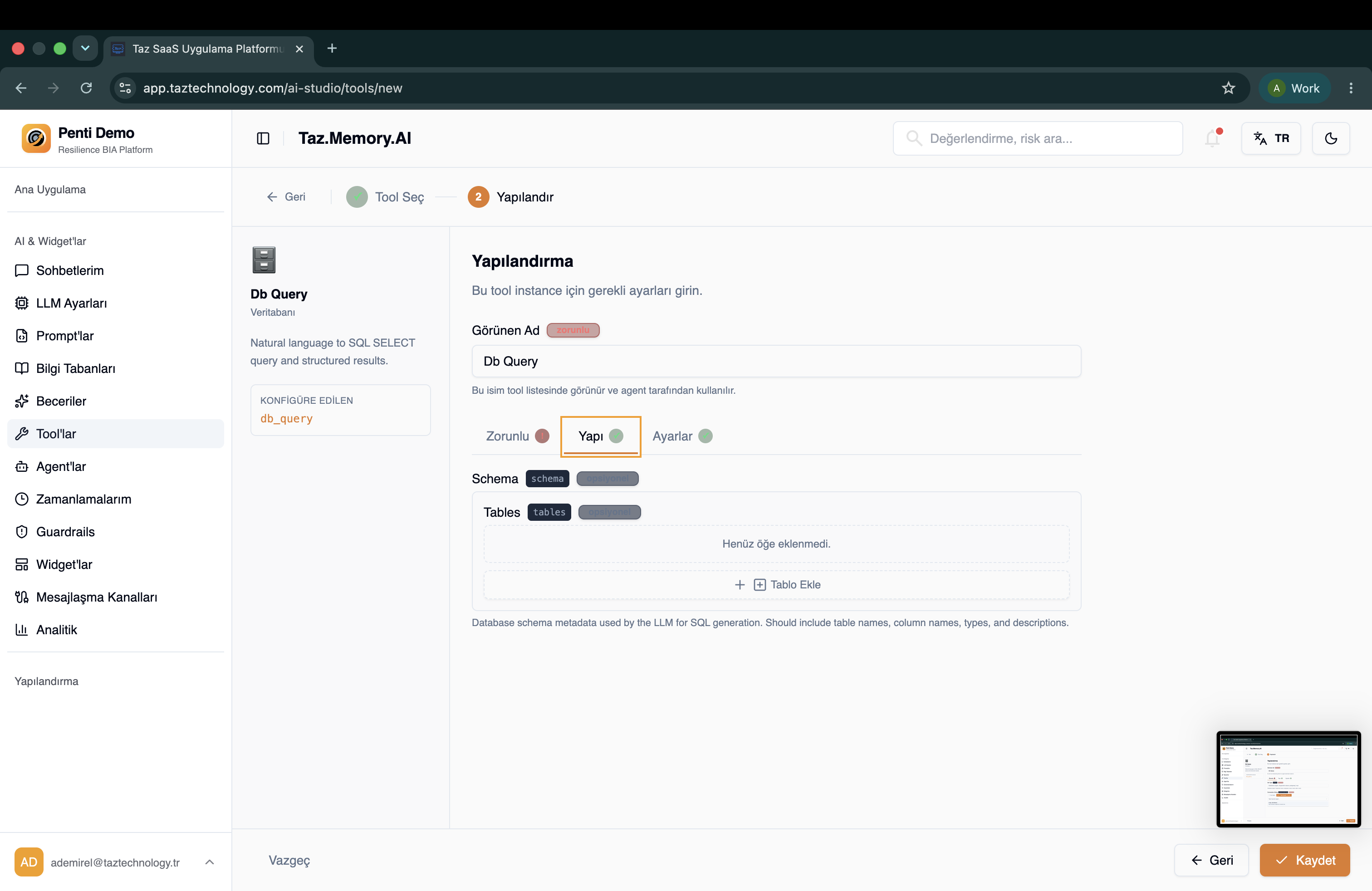
Task: Click the zorunlu required badge
Action: tap(573, 330)
